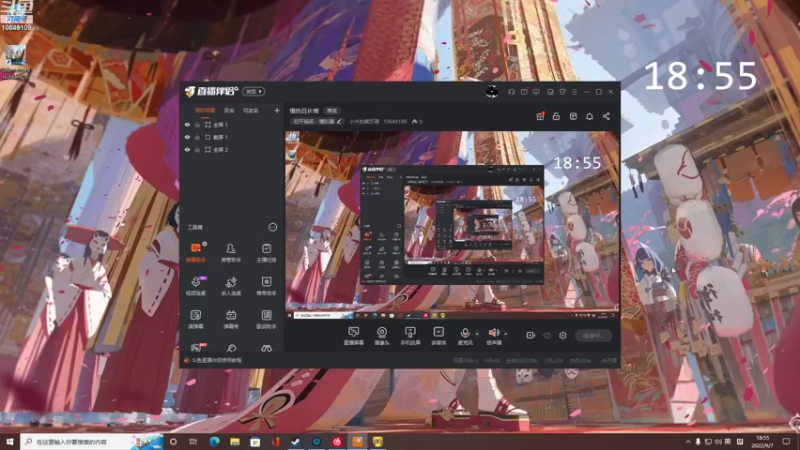Open Microsoft Edge from the taskbar
The image size is (800, 450).
214,441
